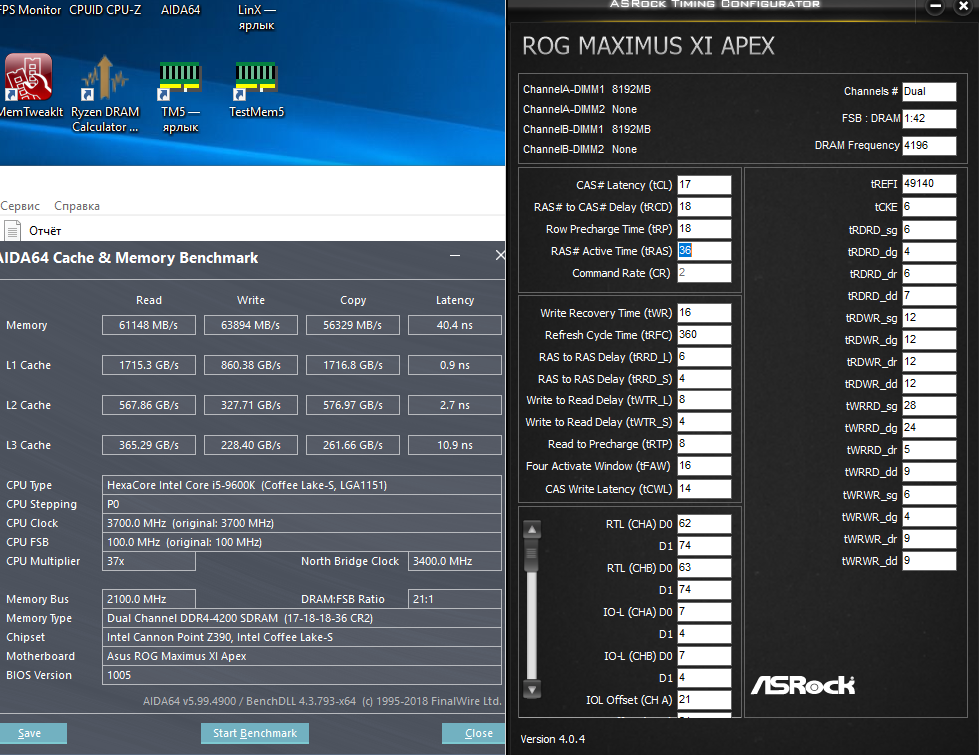
Task: Click the Memory Latency result 40.4 ns
Action: point(455,325)
